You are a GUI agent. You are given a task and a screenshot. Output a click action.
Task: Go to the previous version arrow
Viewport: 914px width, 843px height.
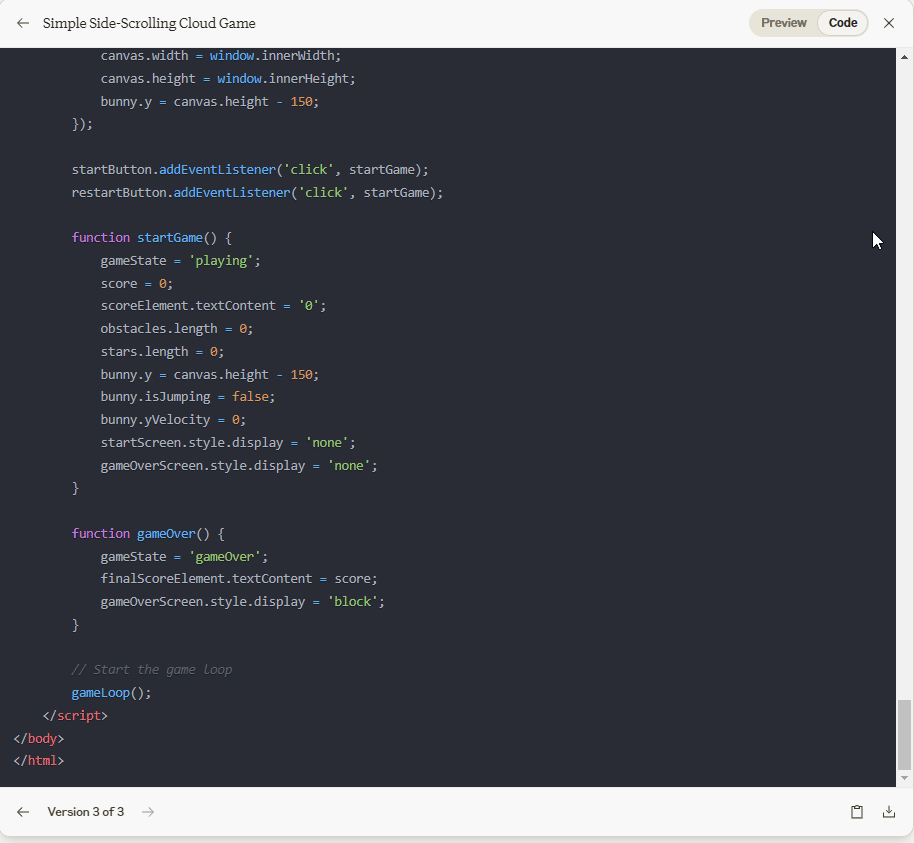[x=23, y=812]
